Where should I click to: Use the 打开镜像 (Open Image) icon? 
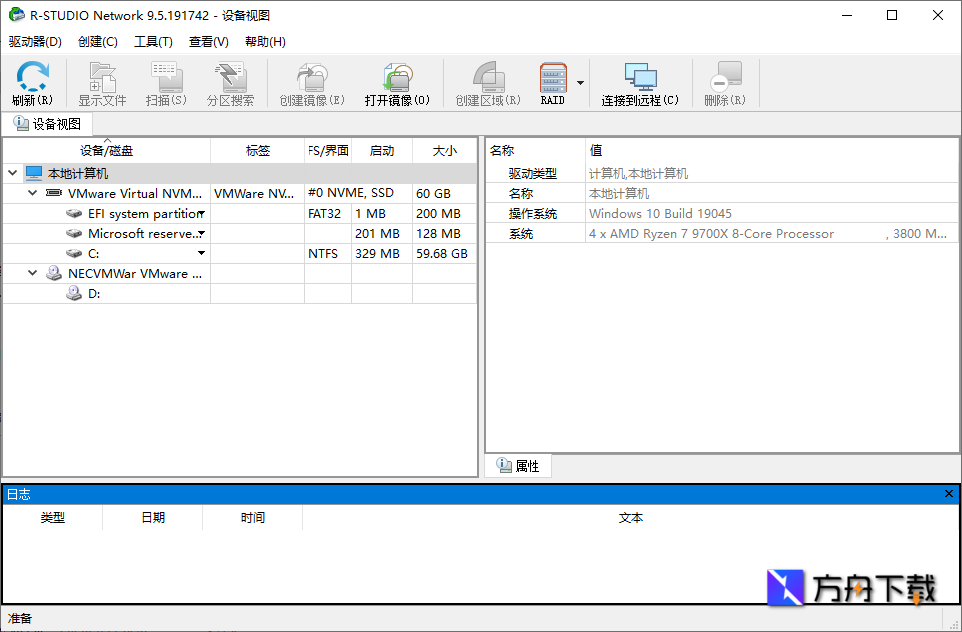[x=396, y=83]
